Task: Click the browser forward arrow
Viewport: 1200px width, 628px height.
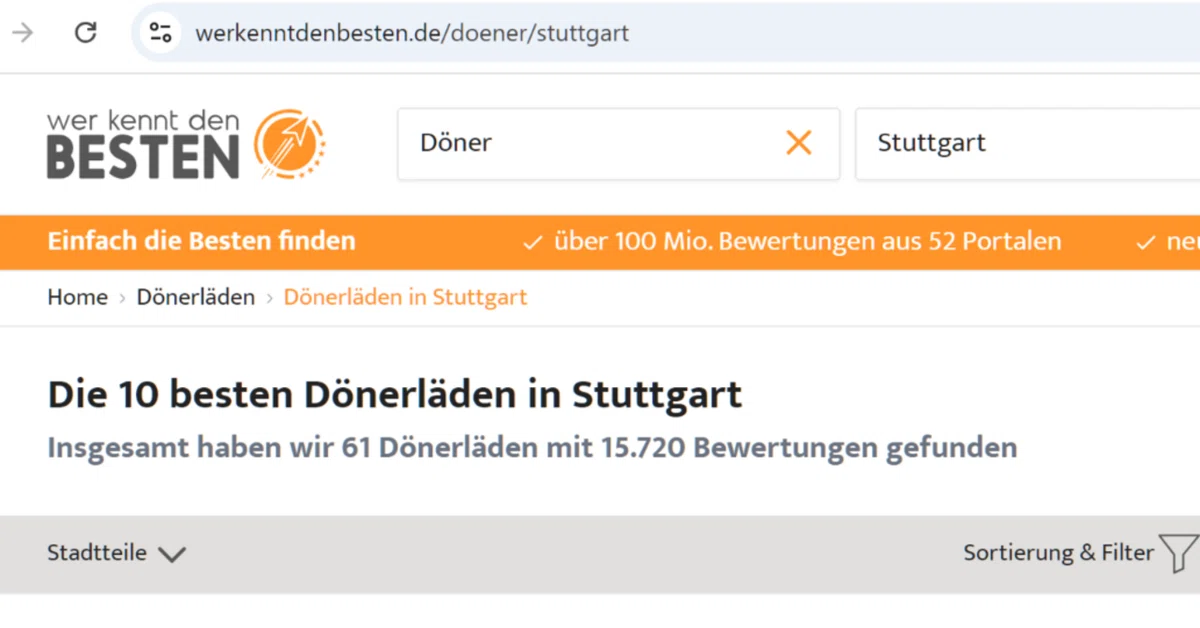Action: (x=22, y=33)
